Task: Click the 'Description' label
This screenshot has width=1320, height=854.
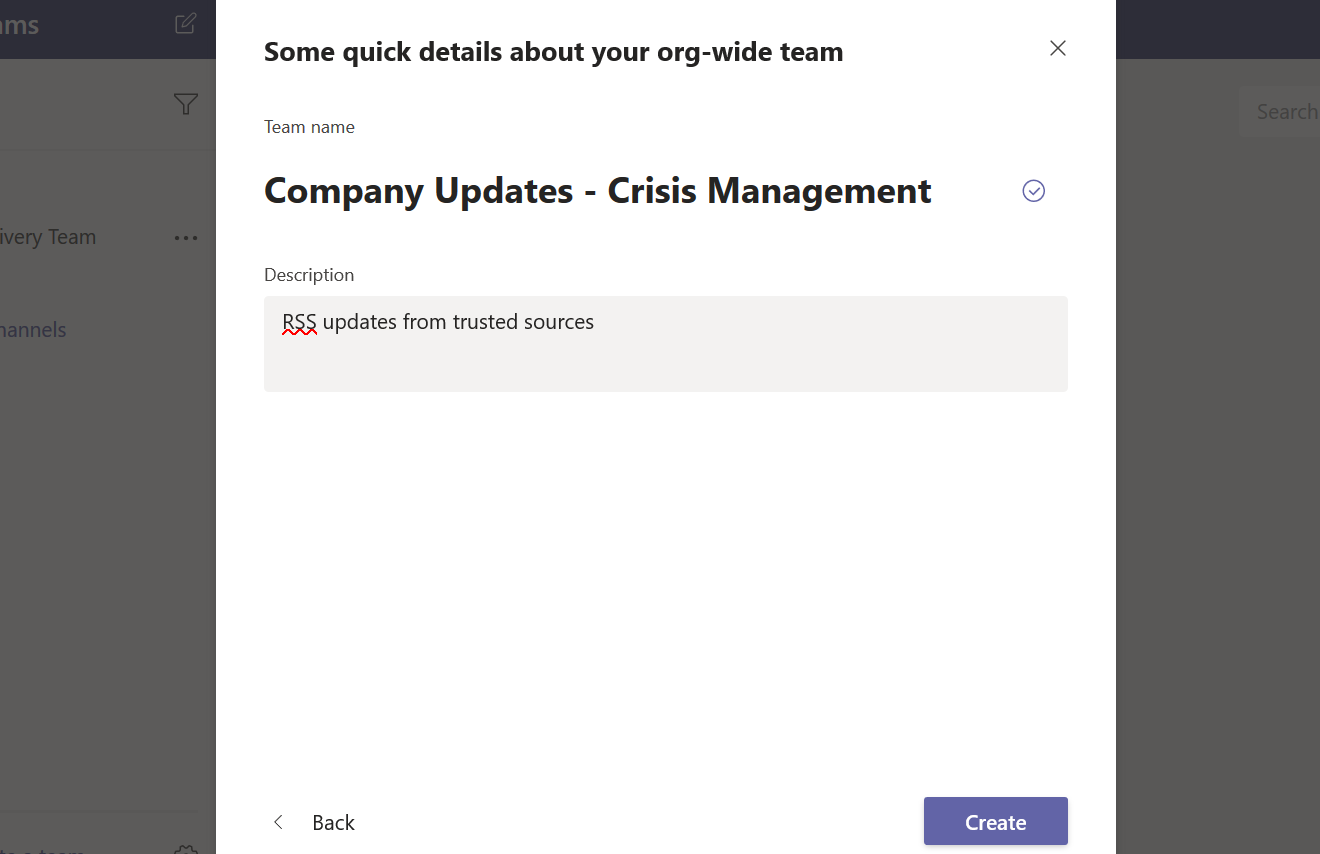Action: point(309,275)
